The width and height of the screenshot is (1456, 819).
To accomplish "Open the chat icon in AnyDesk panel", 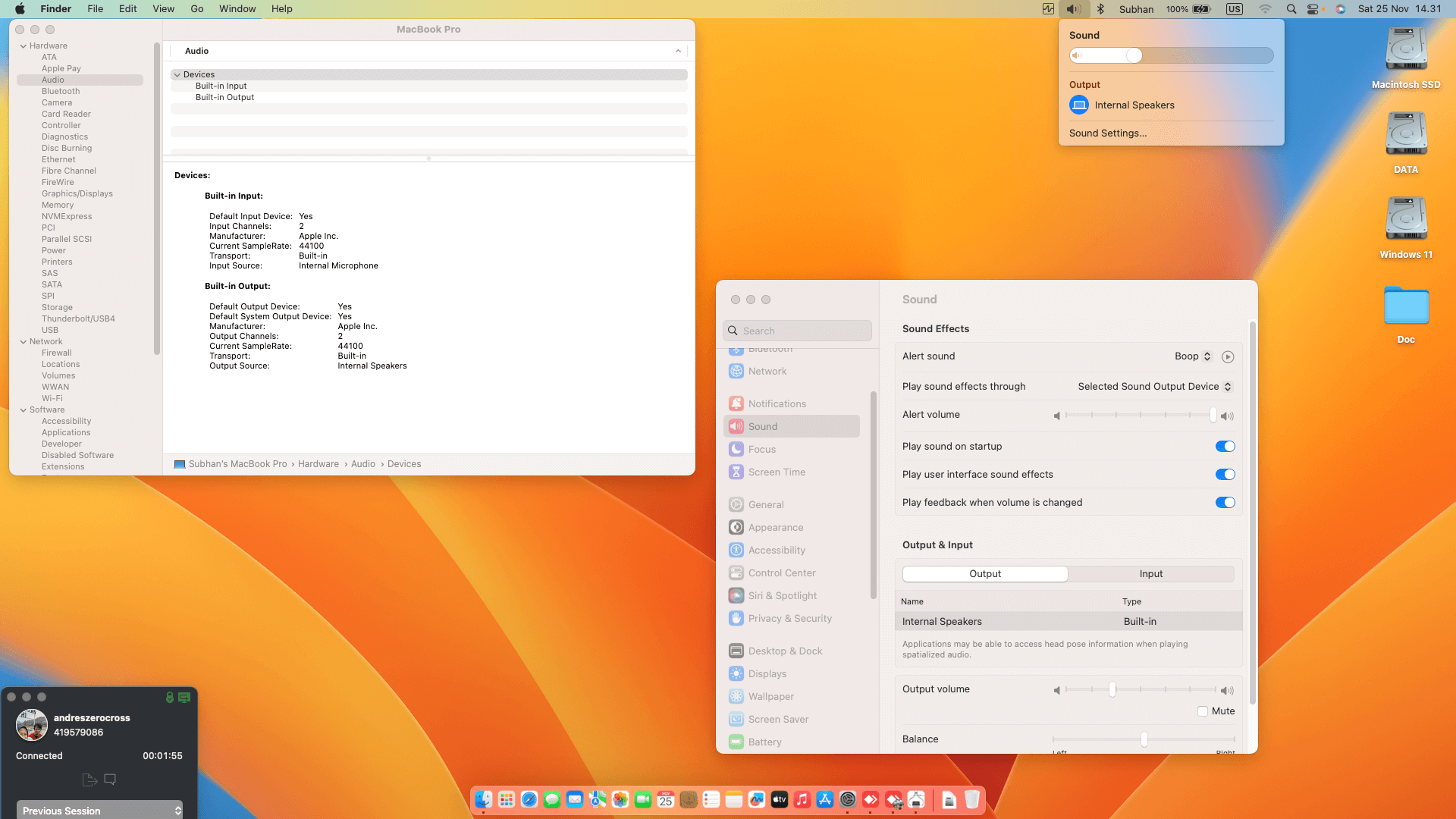I will point(110,779).
